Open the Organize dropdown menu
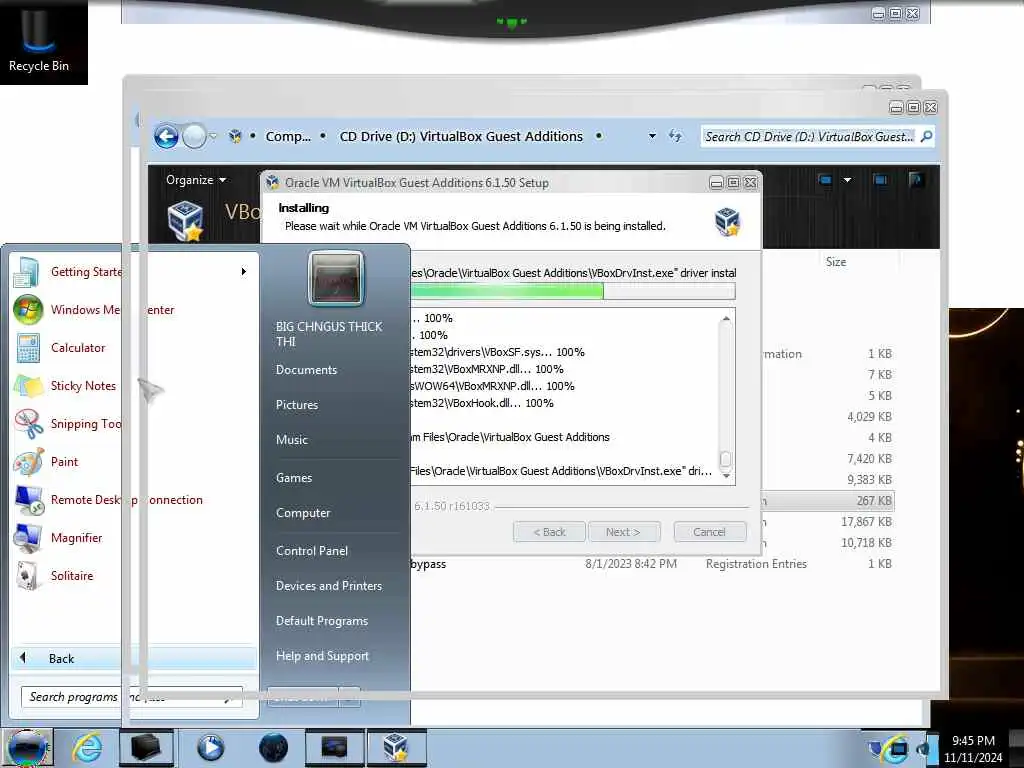1024x768 pixels. 195,180
